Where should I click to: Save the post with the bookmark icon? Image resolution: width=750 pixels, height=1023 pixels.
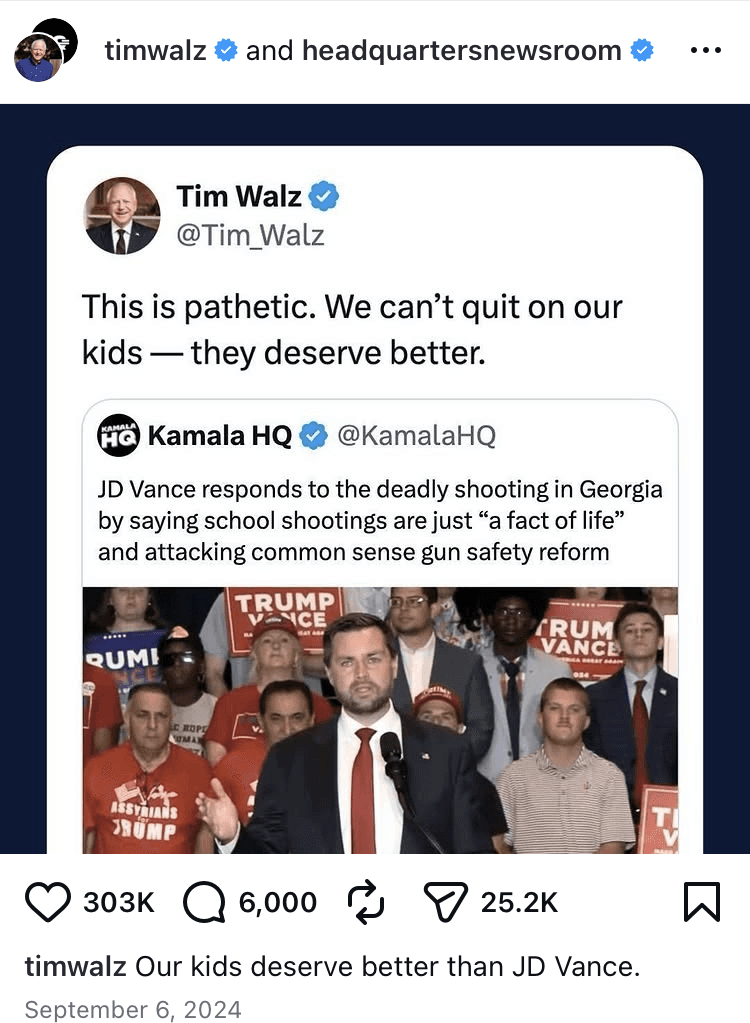702,902
